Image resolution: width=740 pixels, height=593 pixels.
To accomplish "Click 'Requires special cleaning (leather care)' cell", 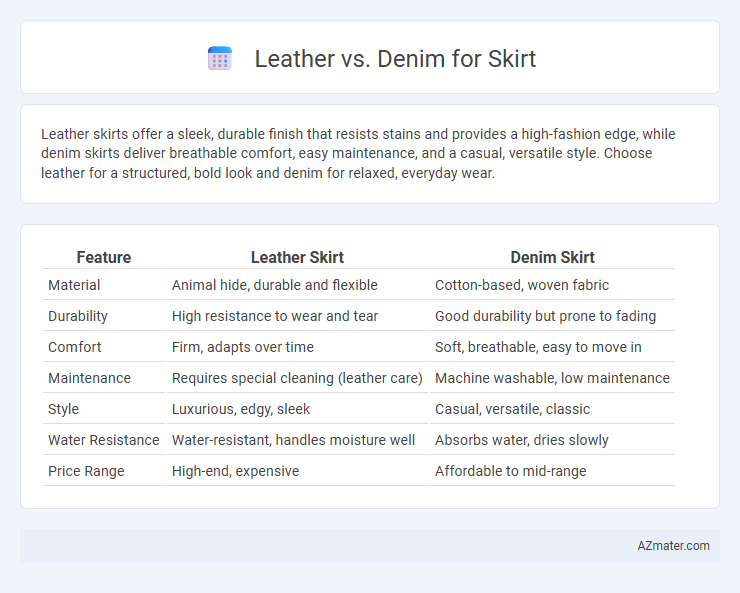I will (297, 378).
